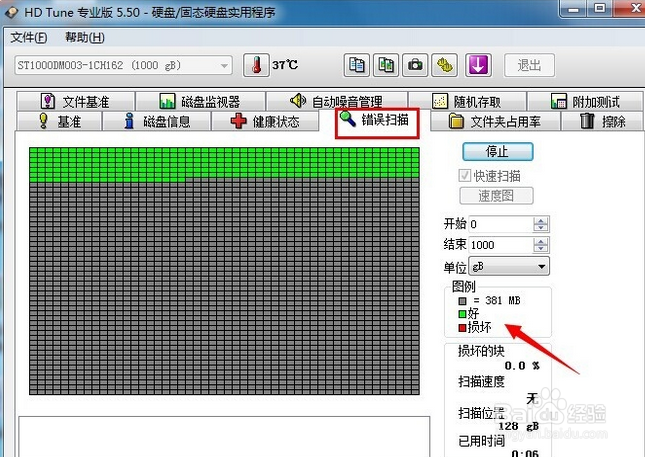The height and width of the screenshot is (457, 645).
Task: Switch to the 健康状态 tab
Action: tap(265, 121)
